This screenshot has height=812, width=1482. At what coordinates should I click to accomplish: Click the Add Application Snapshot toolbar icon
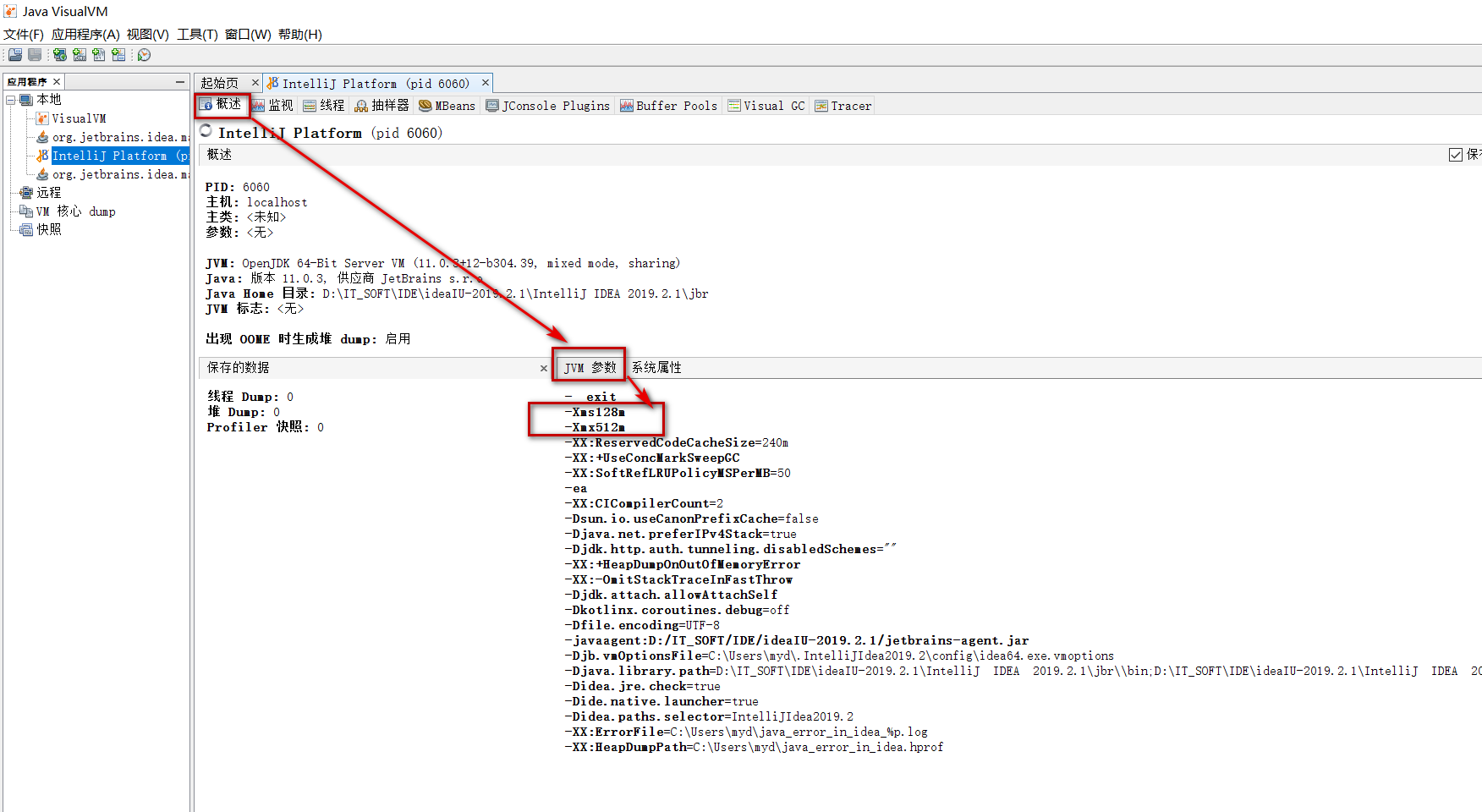point(118,55)
